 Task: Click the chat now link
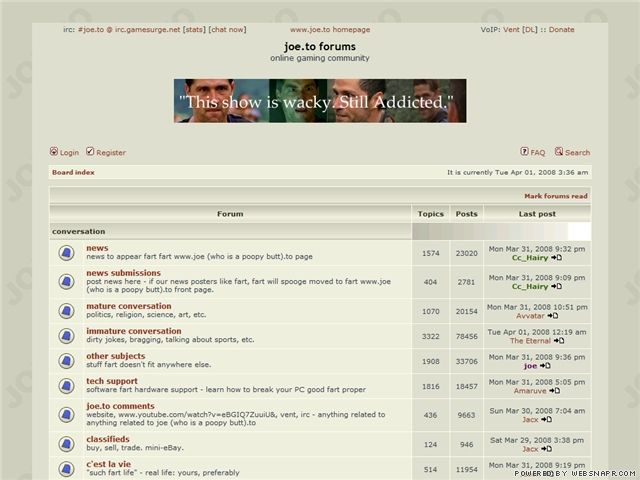(x=227, y=29)
